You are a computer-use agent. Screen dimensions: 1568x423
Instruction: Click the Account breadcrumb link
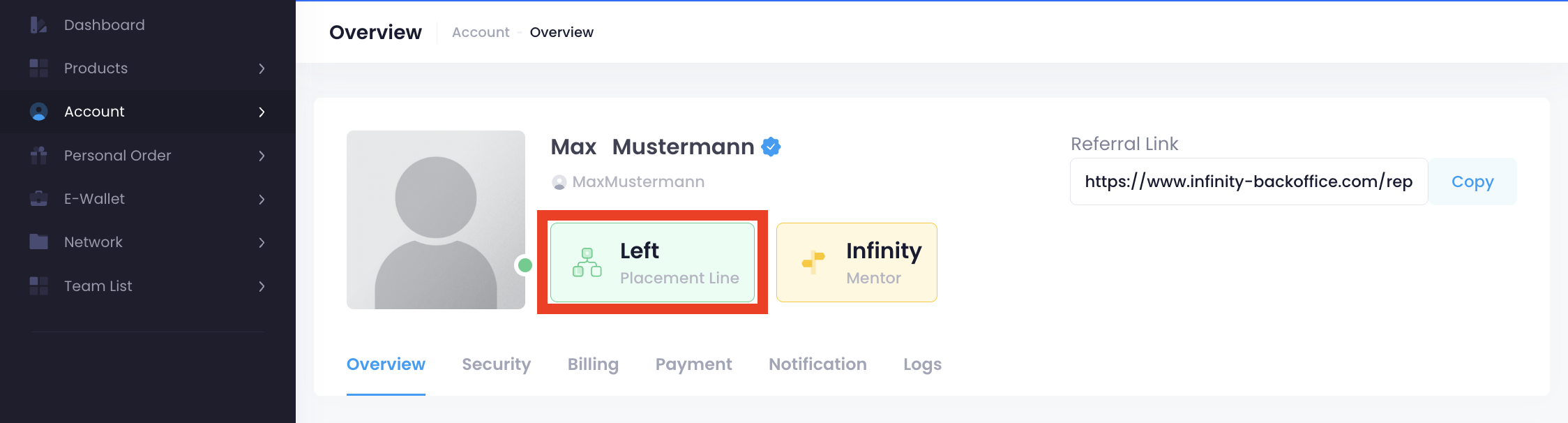tap(481, 32)
